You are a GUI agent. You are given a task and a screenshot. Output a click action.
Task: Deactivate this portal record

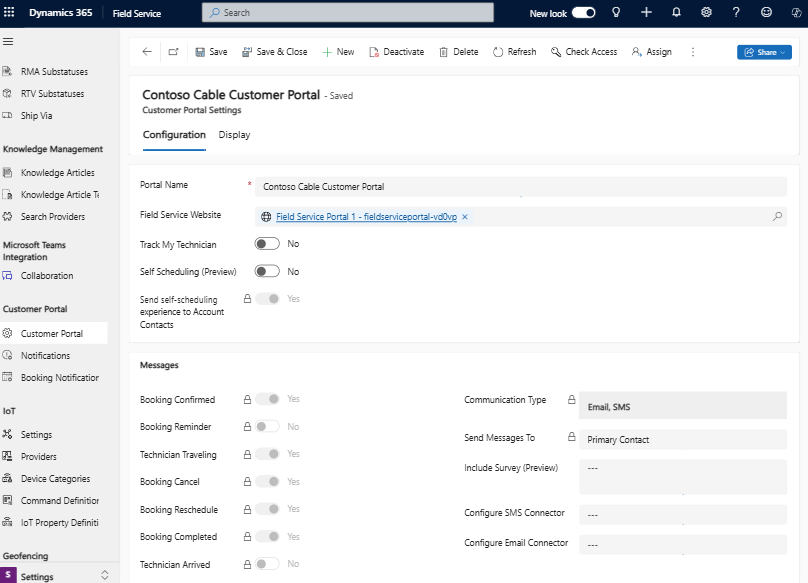click(397, 52)
